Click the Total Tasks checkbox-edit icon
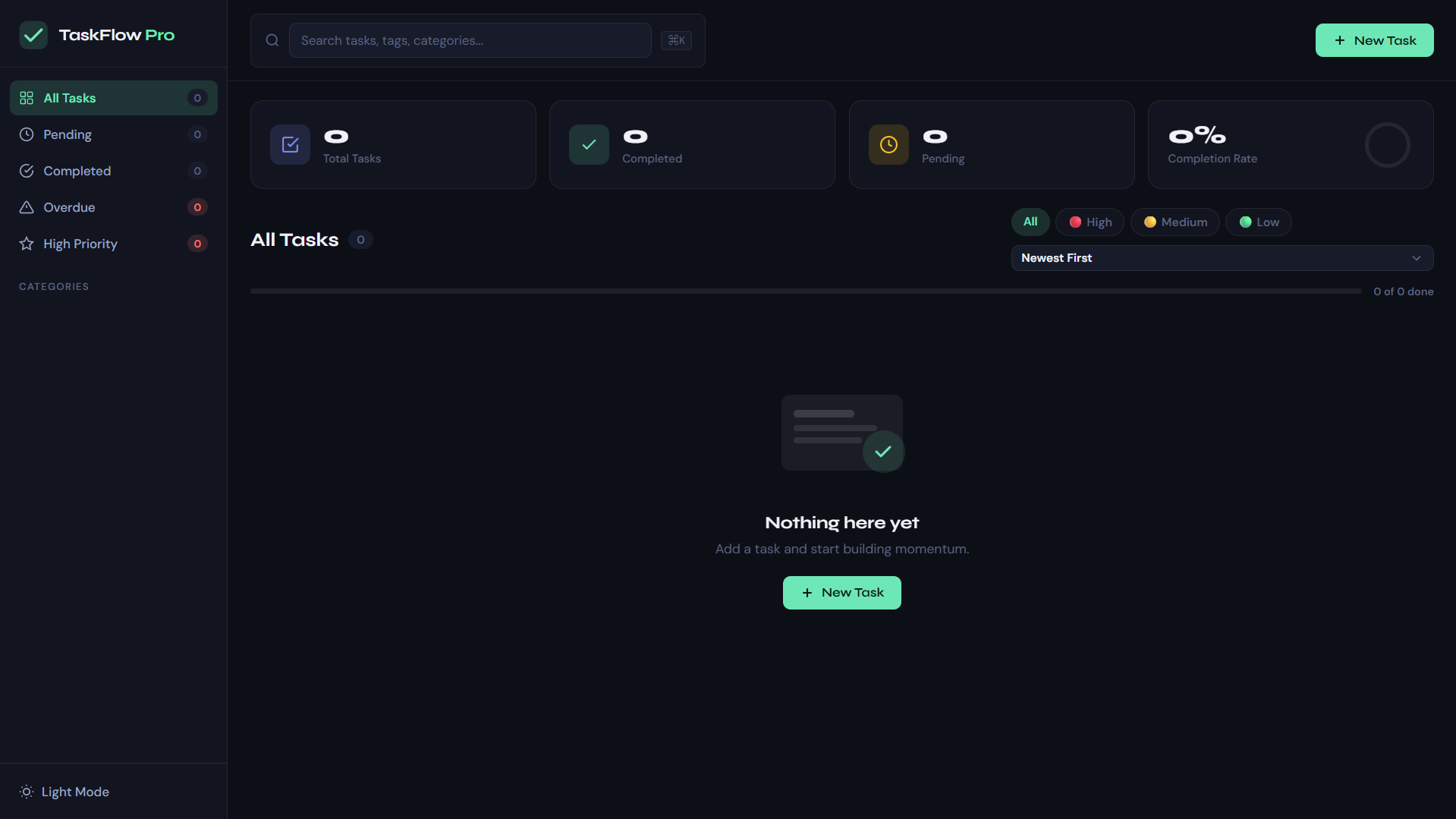The width and height of the screenshot is (1456, 819). coord(290,144)
